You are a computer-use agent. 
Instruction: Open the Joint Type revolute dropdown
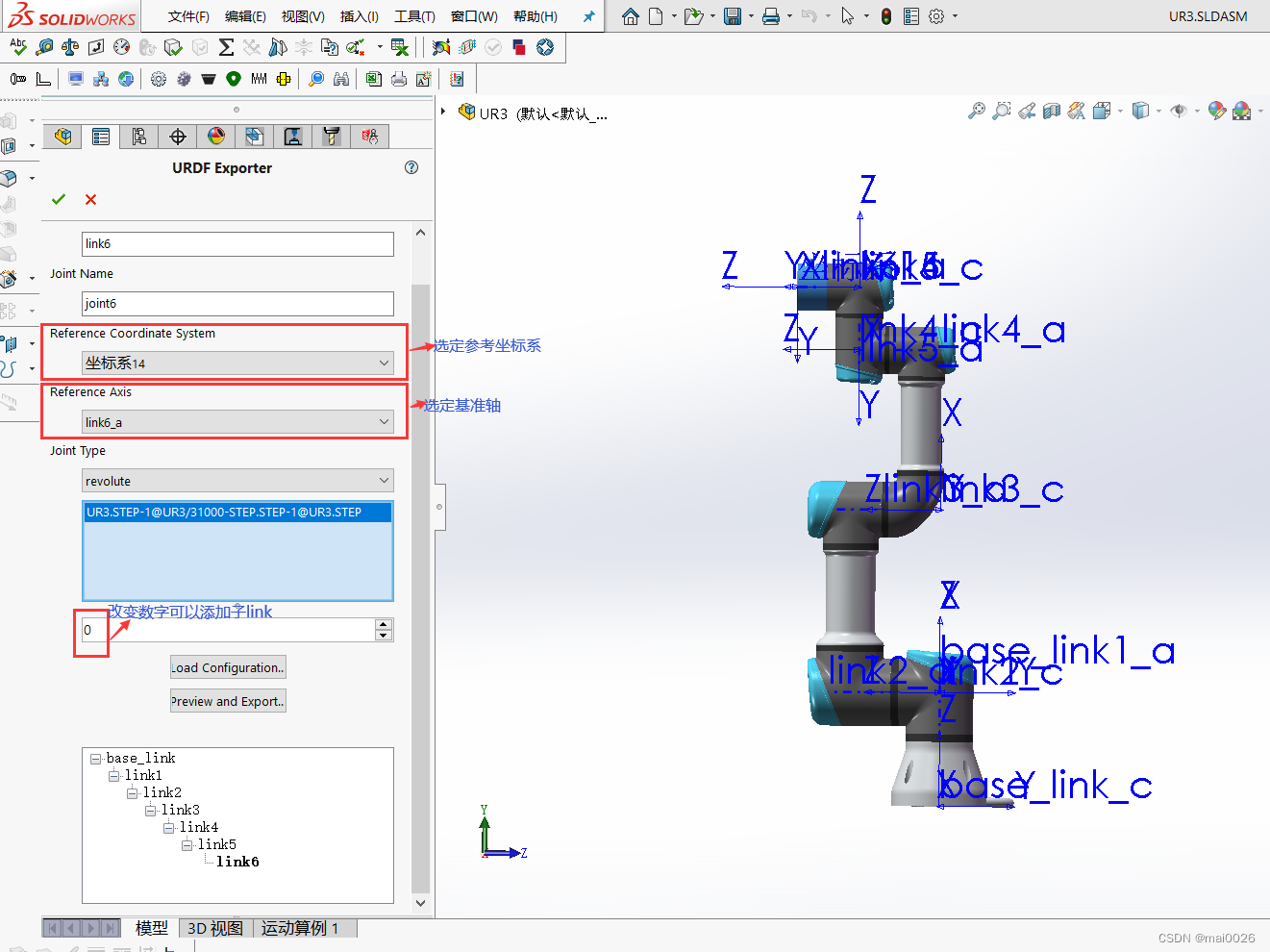[x=384, y=480]
